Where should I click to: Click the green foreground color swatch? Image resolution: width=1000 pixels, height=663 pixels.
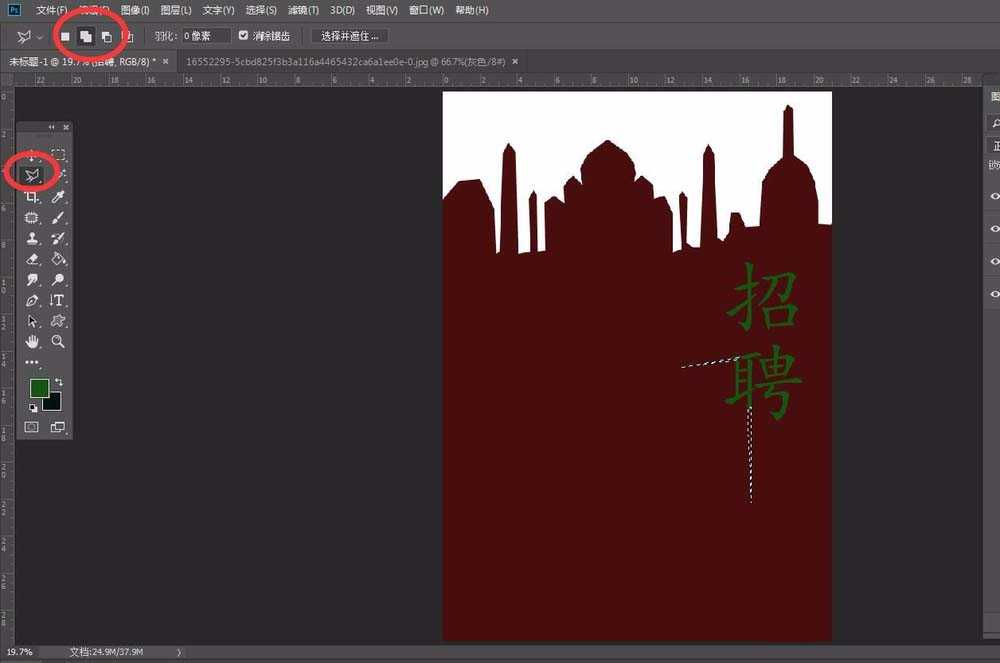click(x=39, y=388)
